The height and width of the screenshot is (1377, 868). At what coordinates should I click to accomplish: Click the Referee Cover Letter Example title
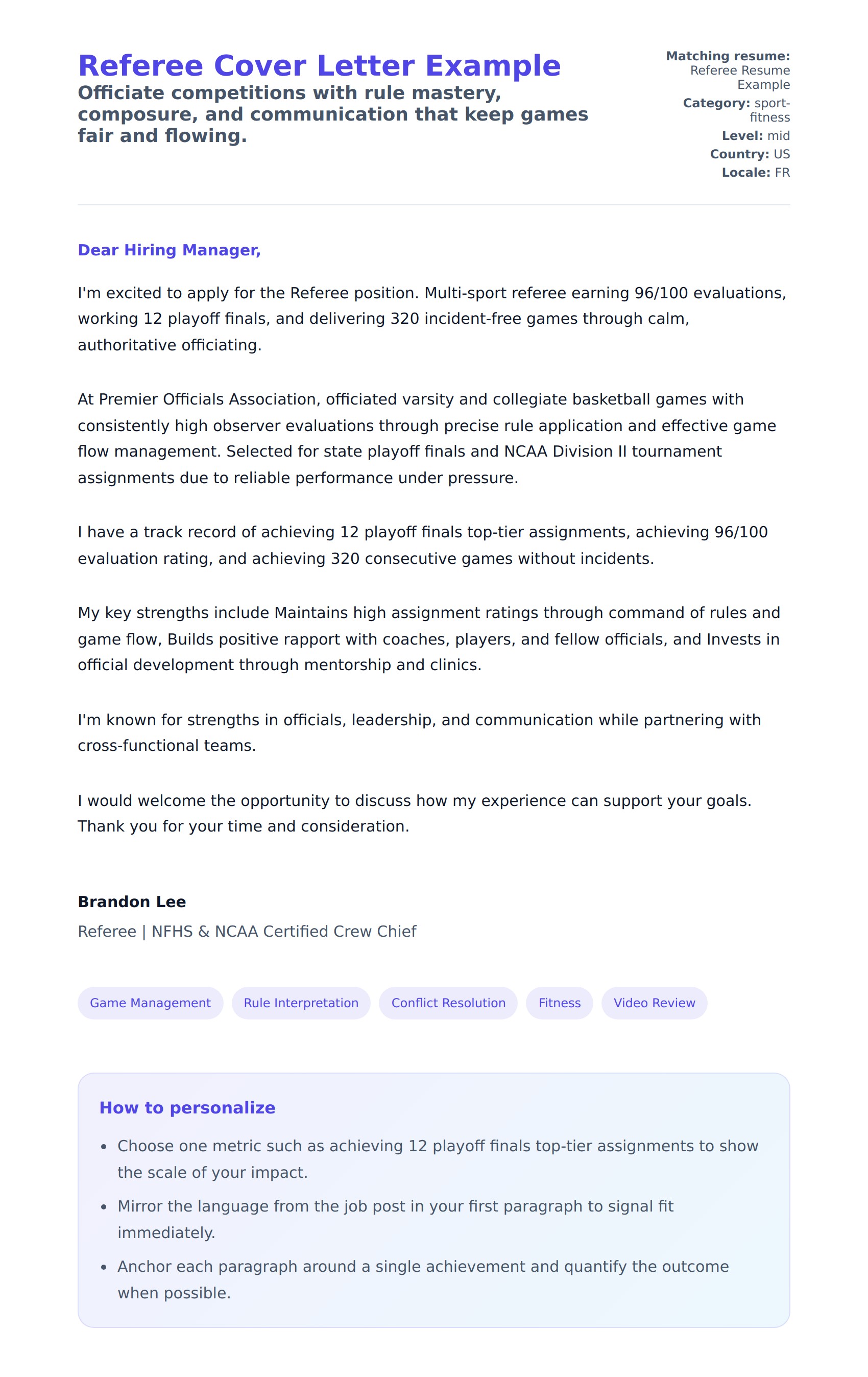point(319,66)
